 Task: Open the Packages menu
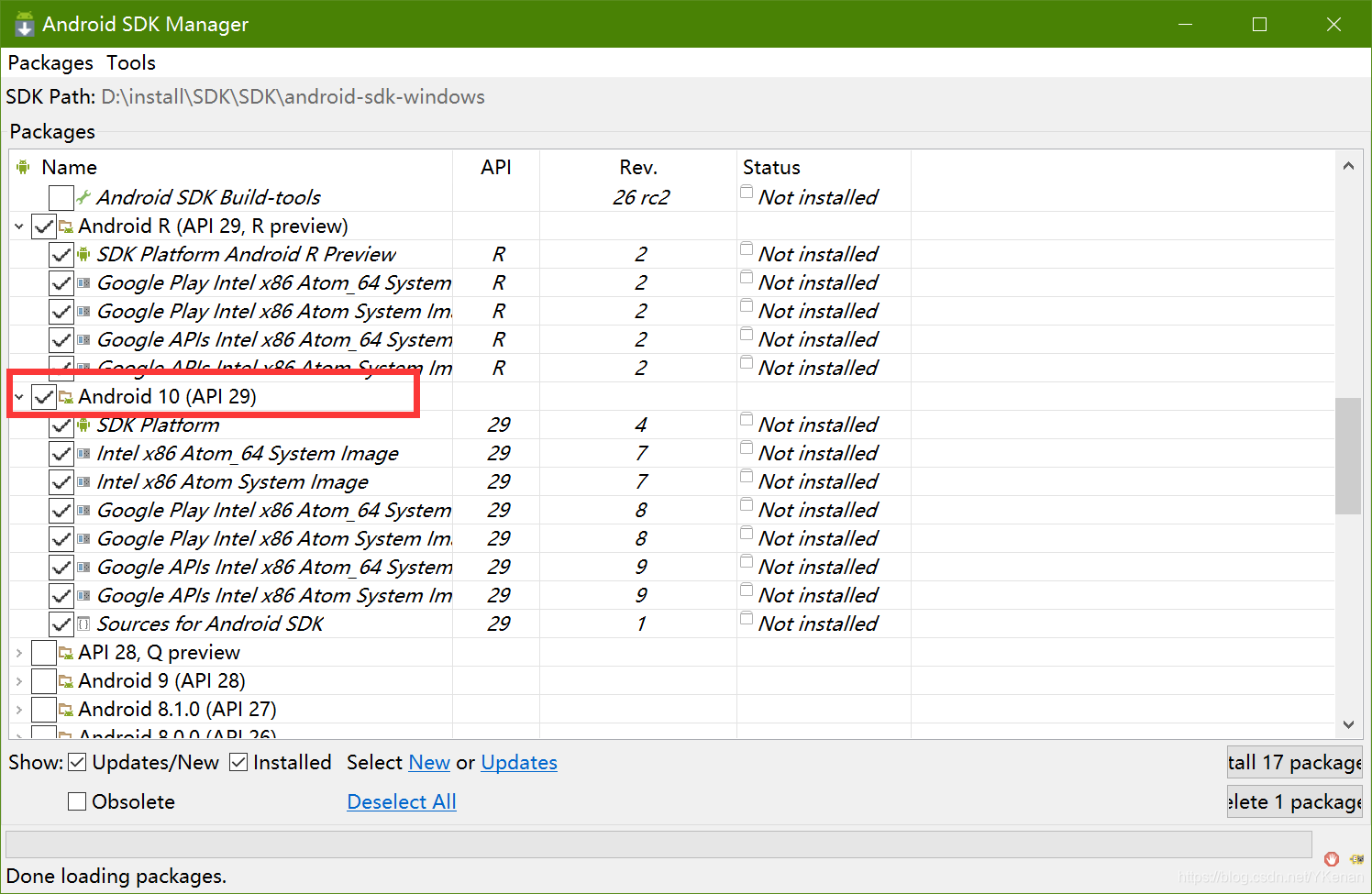(50, 63)
